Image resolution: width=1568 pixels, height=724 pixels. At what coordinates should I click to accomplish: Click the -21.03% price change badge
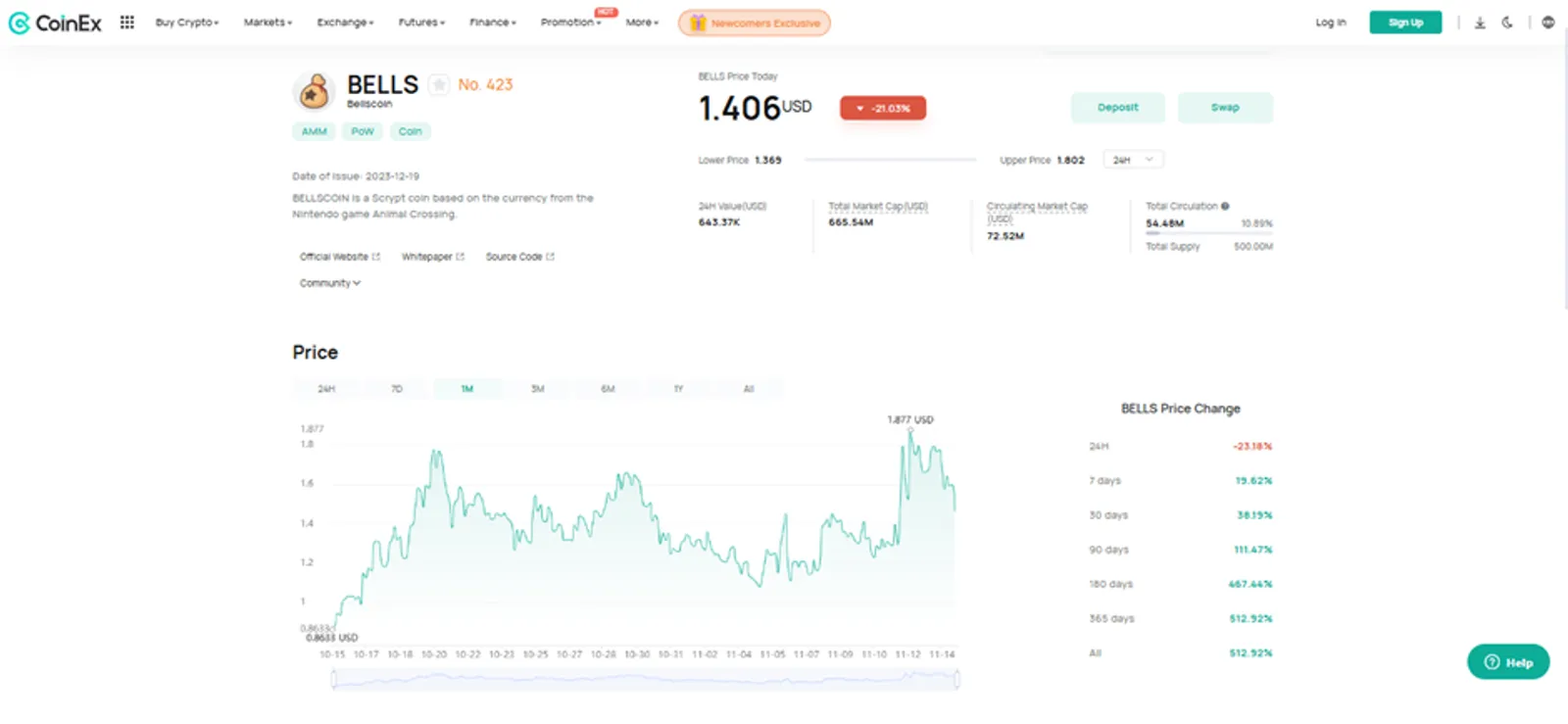click(x=883, y=108)
